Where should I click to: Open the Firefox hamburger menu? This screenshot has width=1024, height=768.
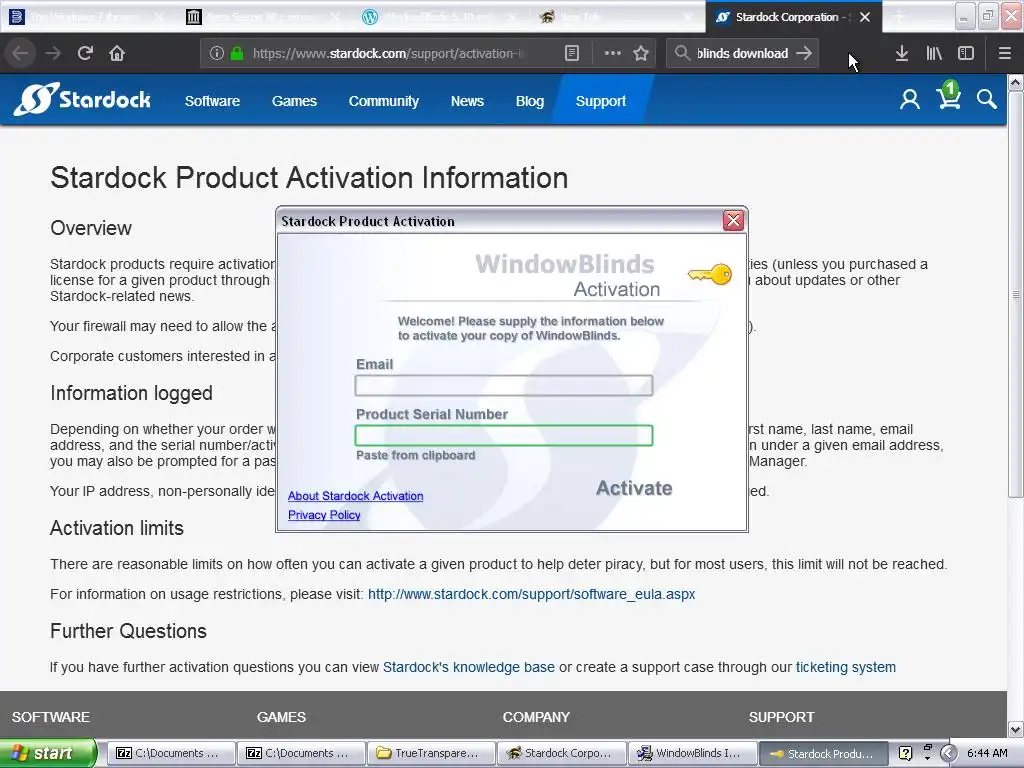tap(1004, 53)
